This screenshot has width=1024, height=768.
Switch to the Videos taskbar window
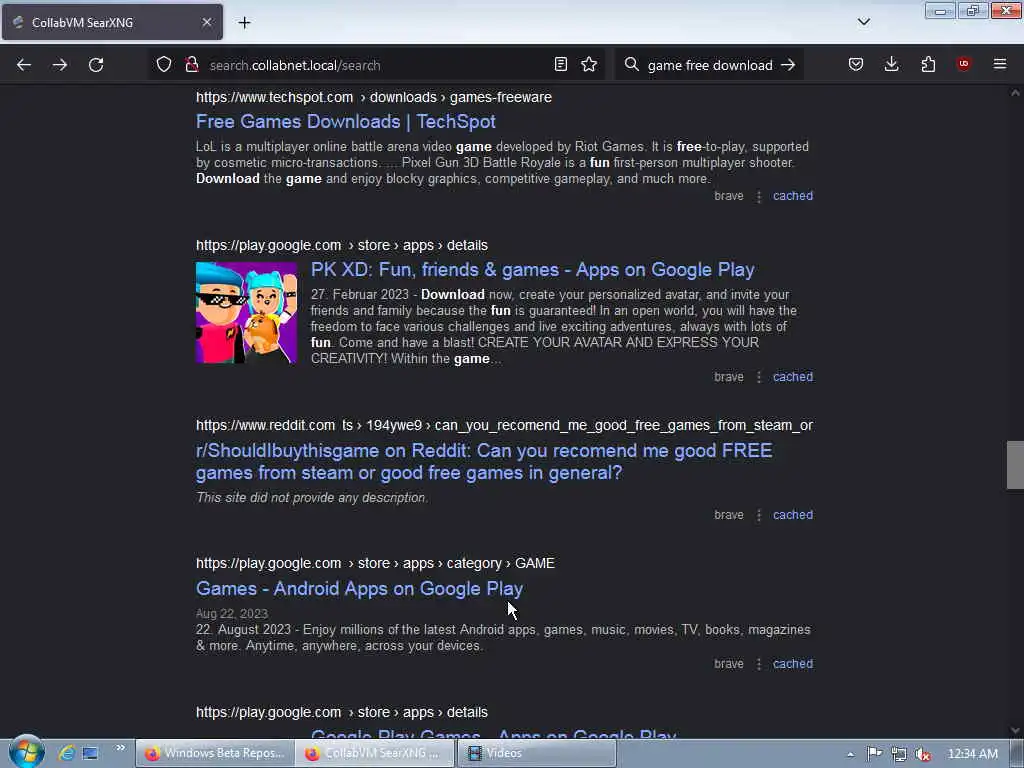pyautogui.click(x=536, y=753)
